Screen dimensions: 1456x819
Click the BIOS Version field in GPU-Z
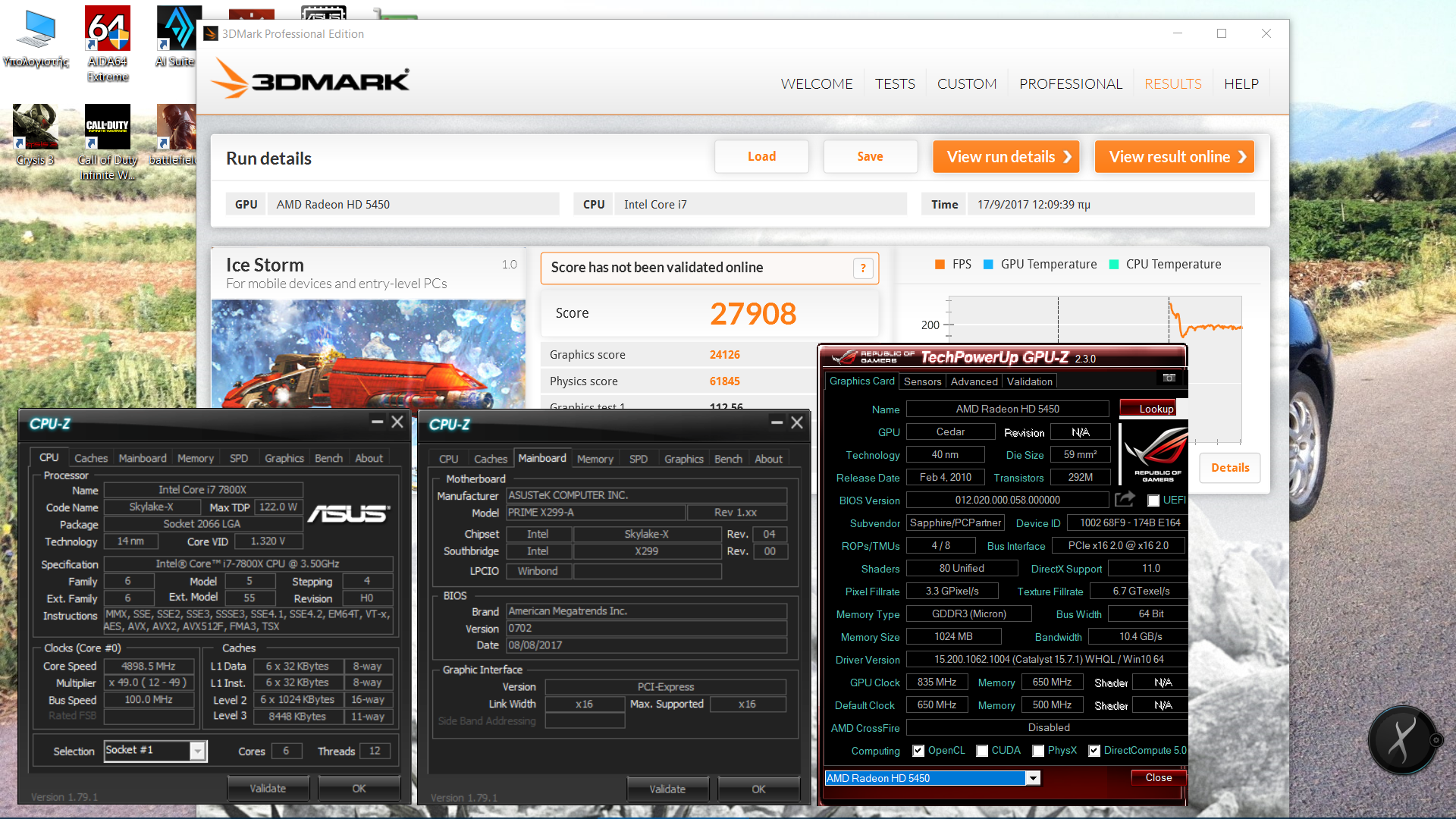coord(1007,500)
